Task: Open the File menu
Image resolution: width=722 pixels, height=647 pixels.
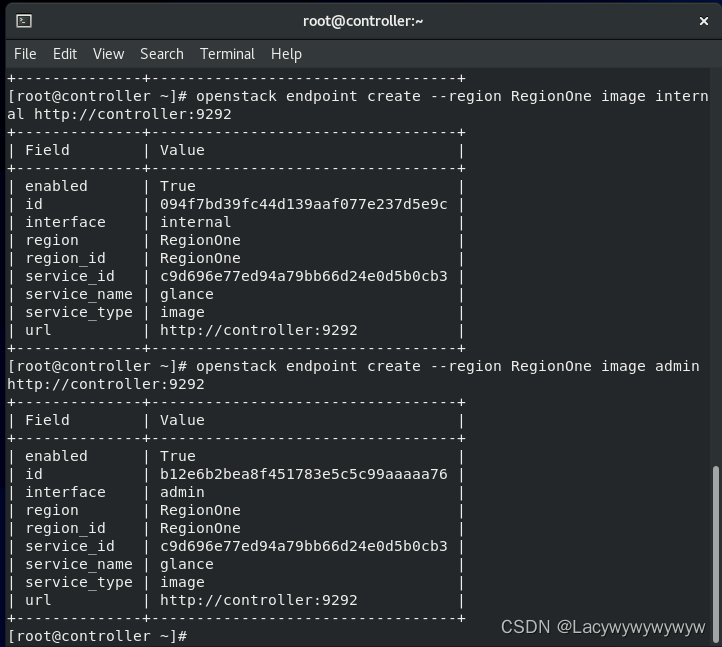Action: pyautogui.click(x=25, y=54)
